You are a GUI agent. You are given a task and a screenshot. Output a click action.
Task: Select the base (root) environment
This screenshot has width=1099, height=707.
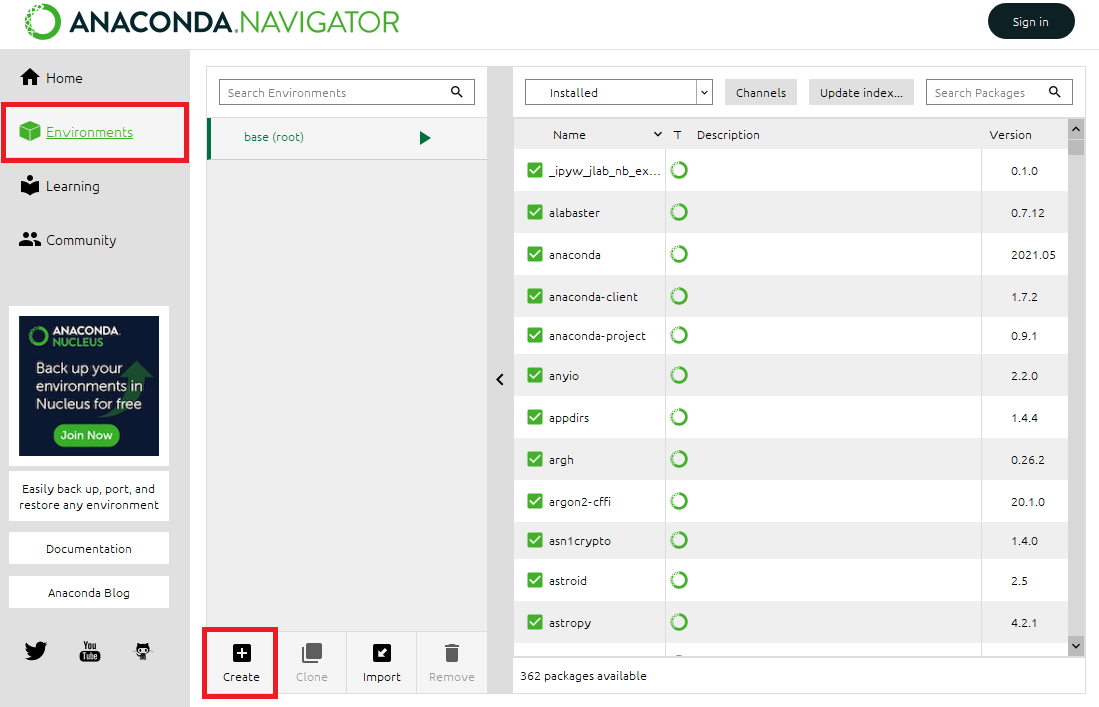[347, 138]
